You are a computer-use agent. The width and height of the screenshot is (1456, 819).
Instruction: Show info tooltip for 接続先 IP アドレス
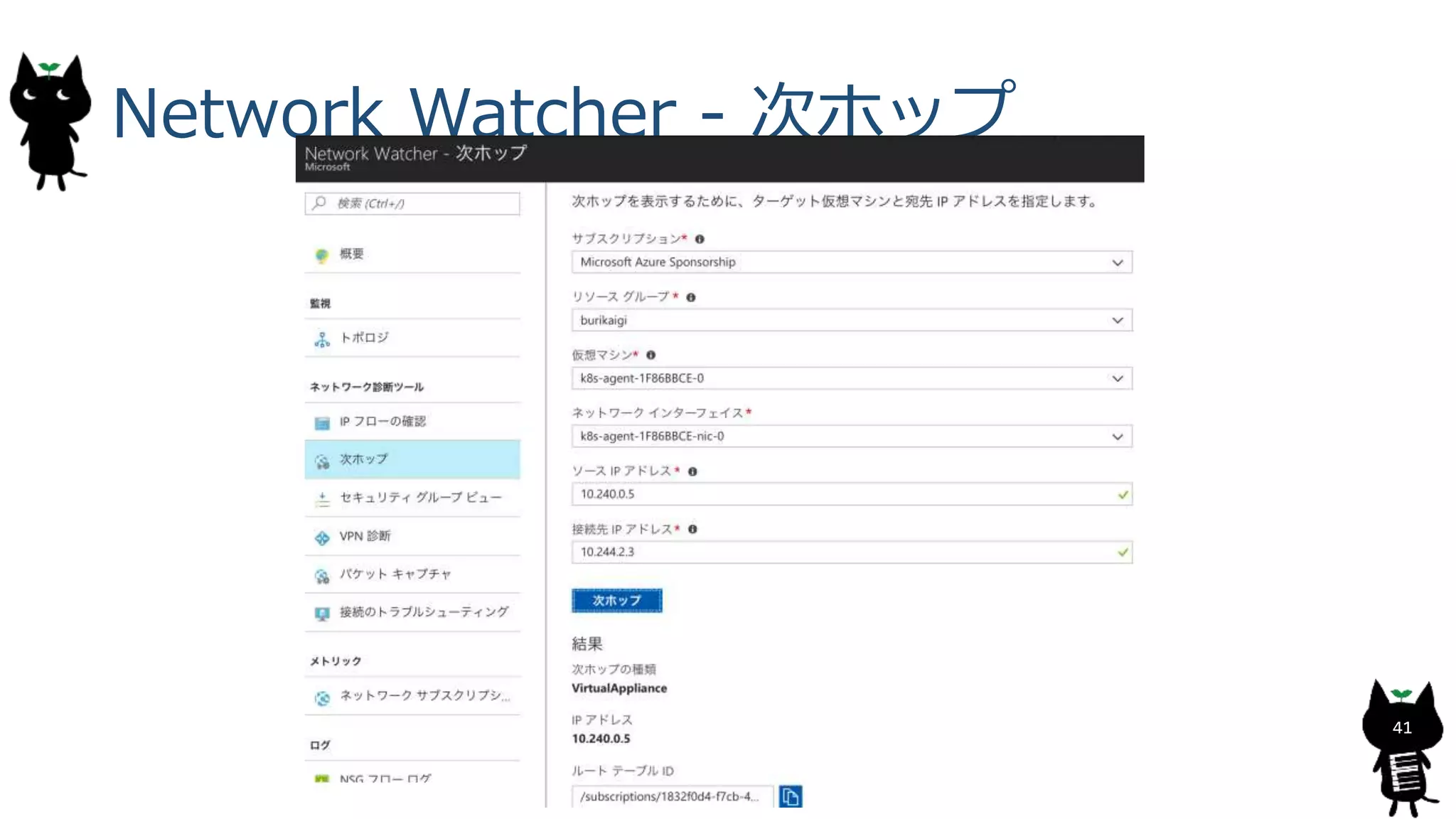[692, 529]
